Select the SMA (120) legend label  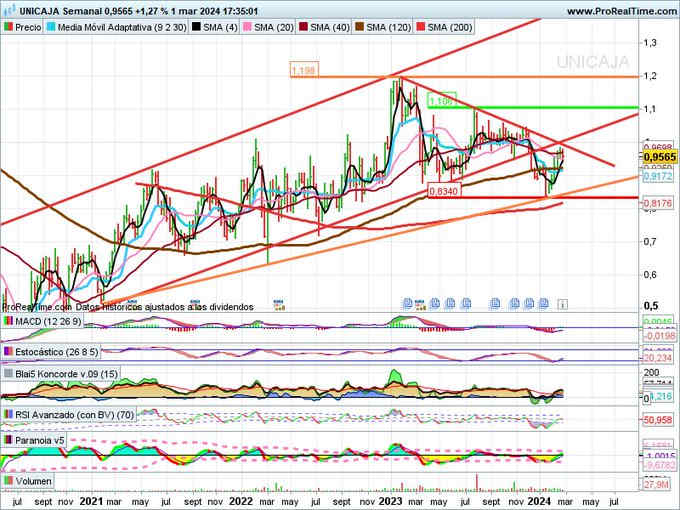389,27
